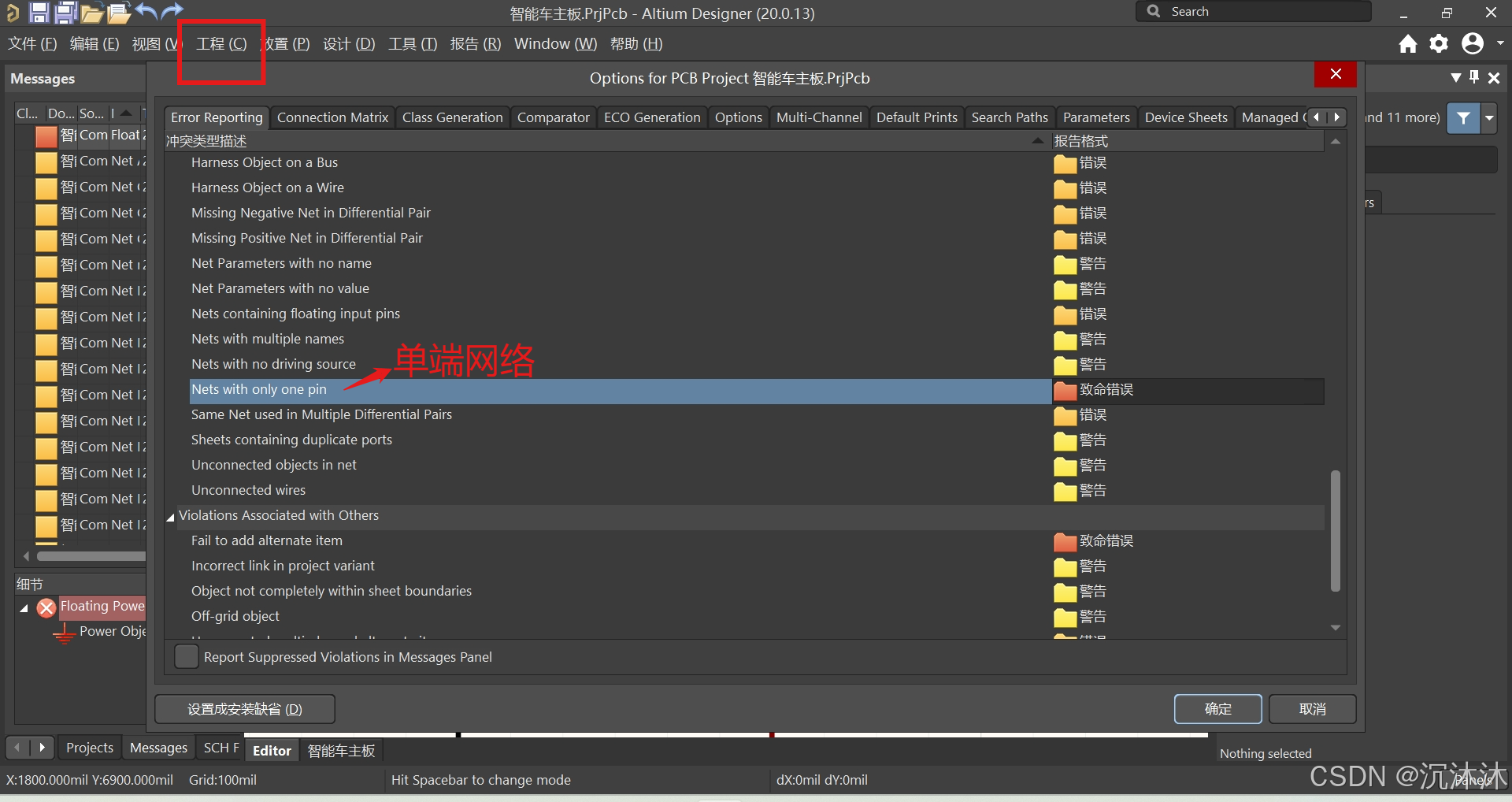Screen dimensions: 1512x802
Task: Toggle the blue filter funnel button
Action: [1463, 118]
